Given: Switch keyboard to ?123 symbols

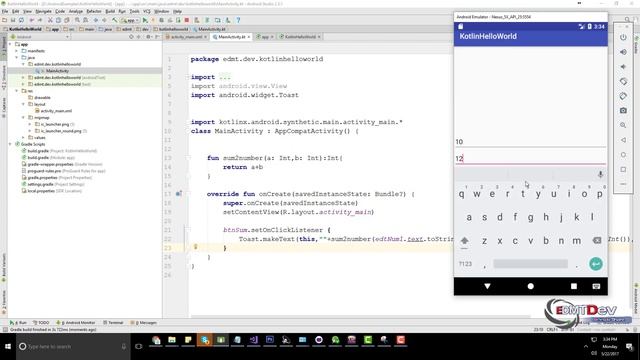Looking at the screenshot, I should point(465,264).
